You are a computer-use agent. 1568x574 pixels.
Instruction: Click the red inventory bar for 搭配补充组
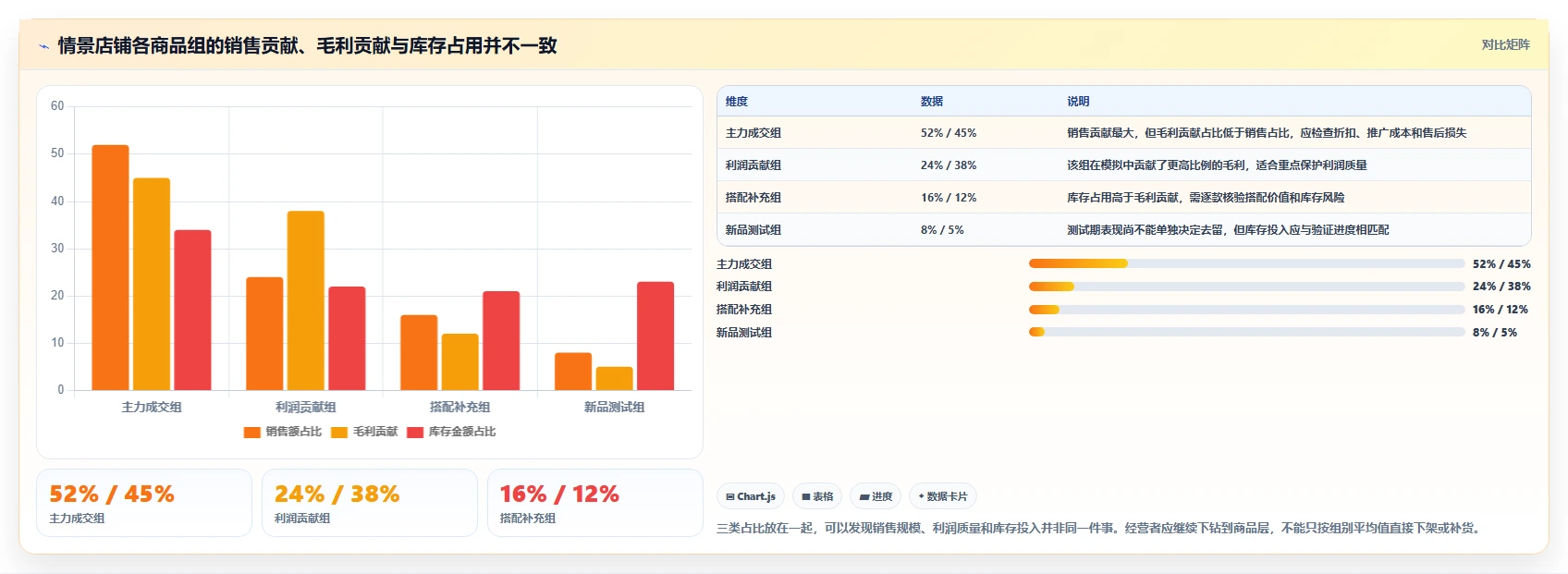pyautogui.click(x=501, y=340)
